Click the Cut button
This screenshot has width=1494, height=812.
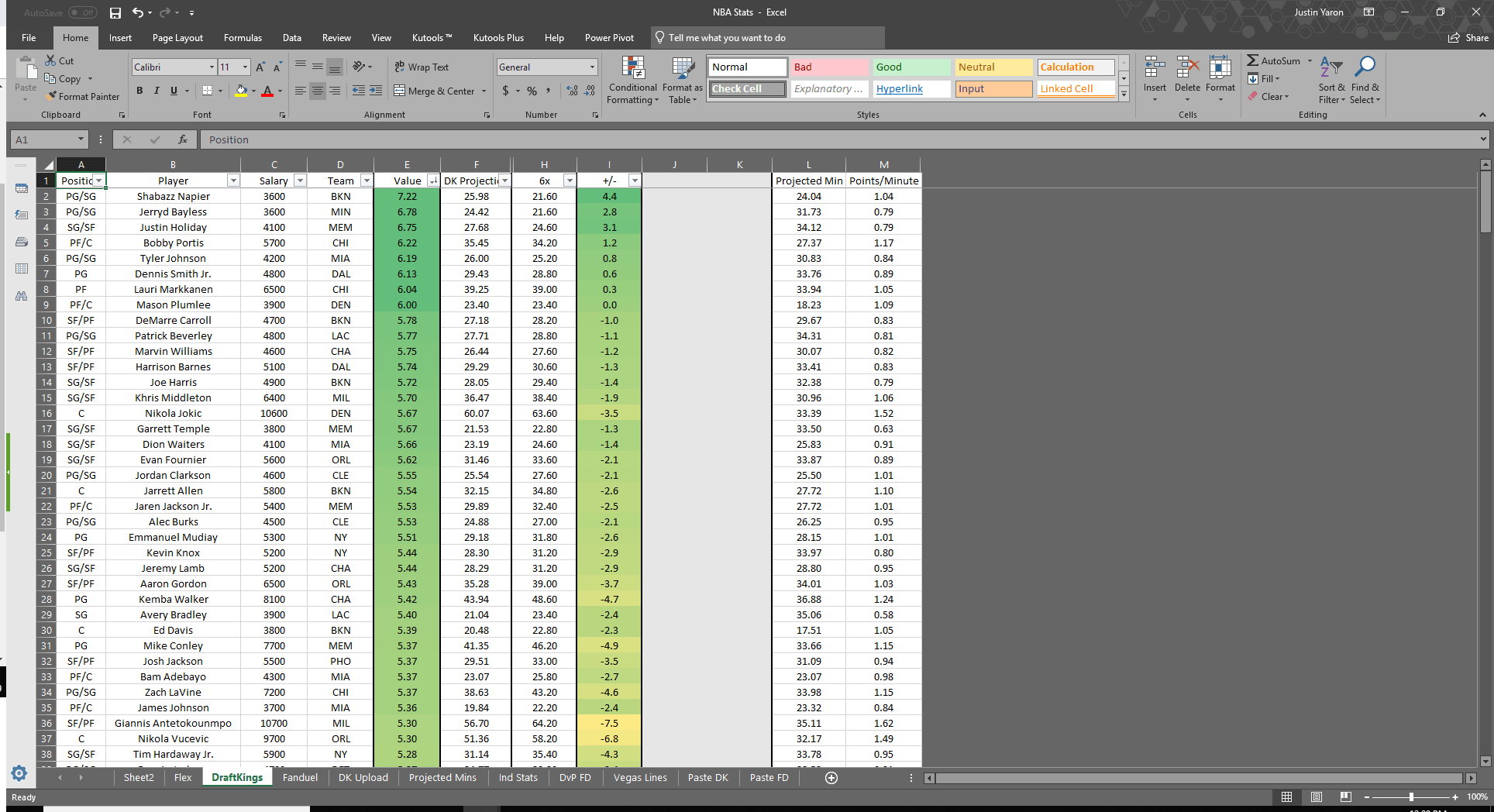60,60
